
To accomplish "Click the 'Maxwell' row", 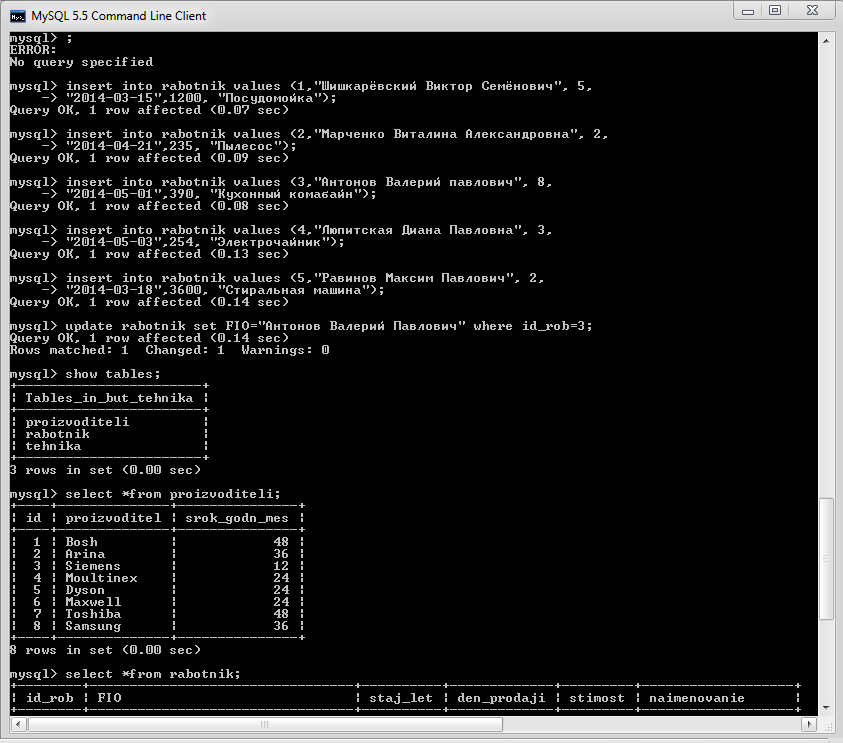I will coord(158,602).
